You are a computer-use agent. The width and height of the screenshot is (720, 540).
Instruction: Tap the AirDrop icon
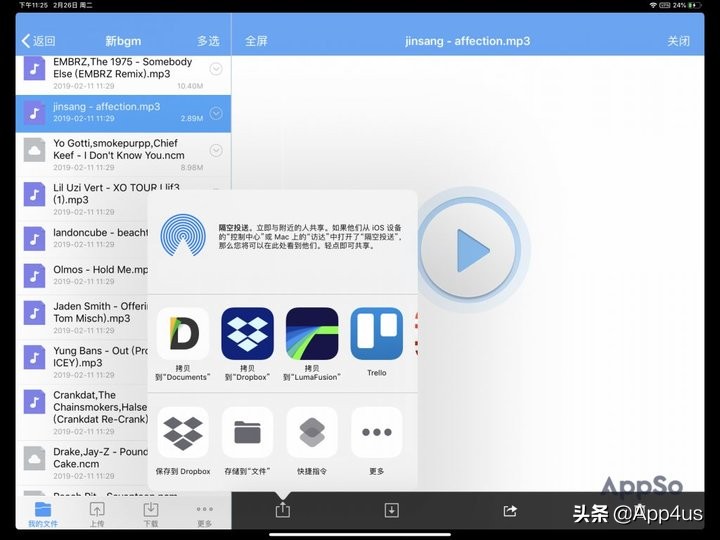pyautogui.click(x=183, y=235)
